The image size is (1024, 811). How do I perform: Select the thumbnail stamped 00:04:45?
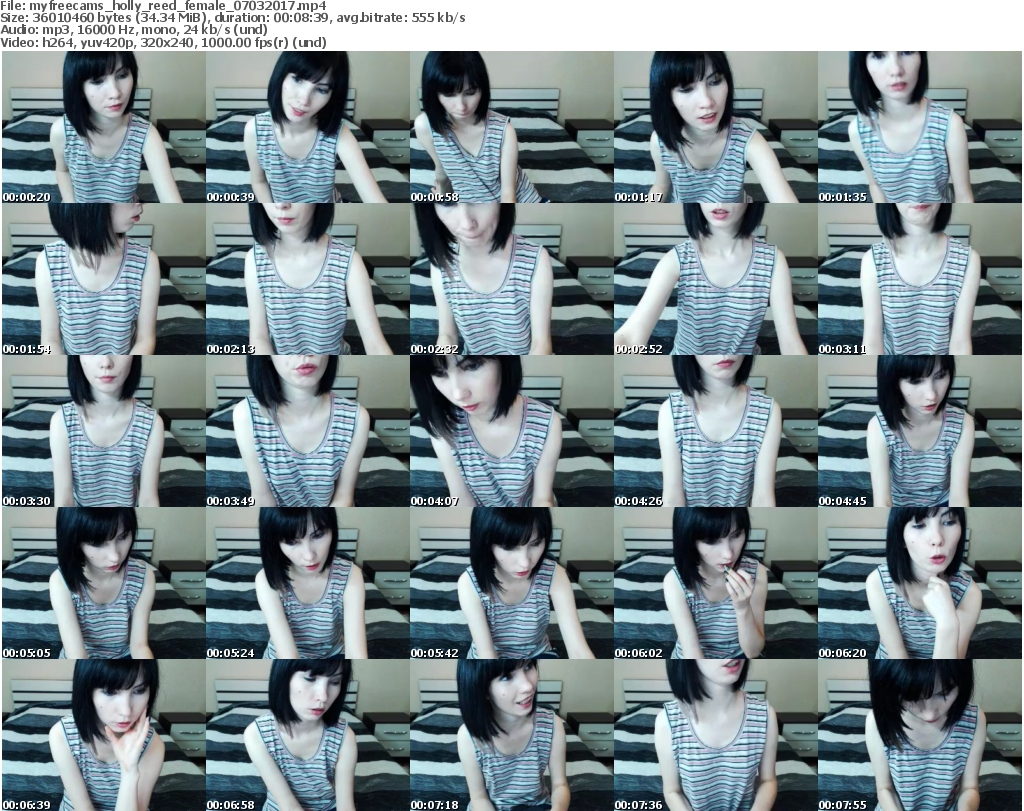click(x=920, y=431)
